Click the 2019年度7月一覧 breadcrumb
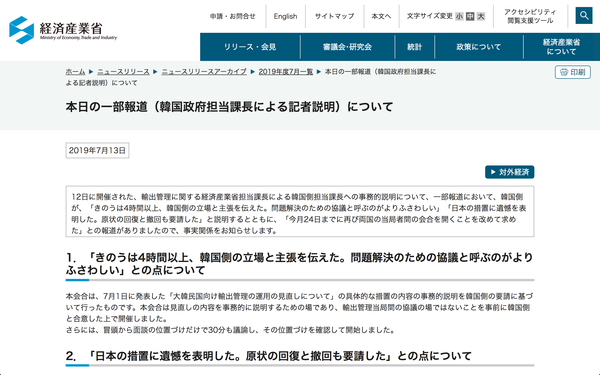This screenshot has width=600, height=375. [286, 72]
